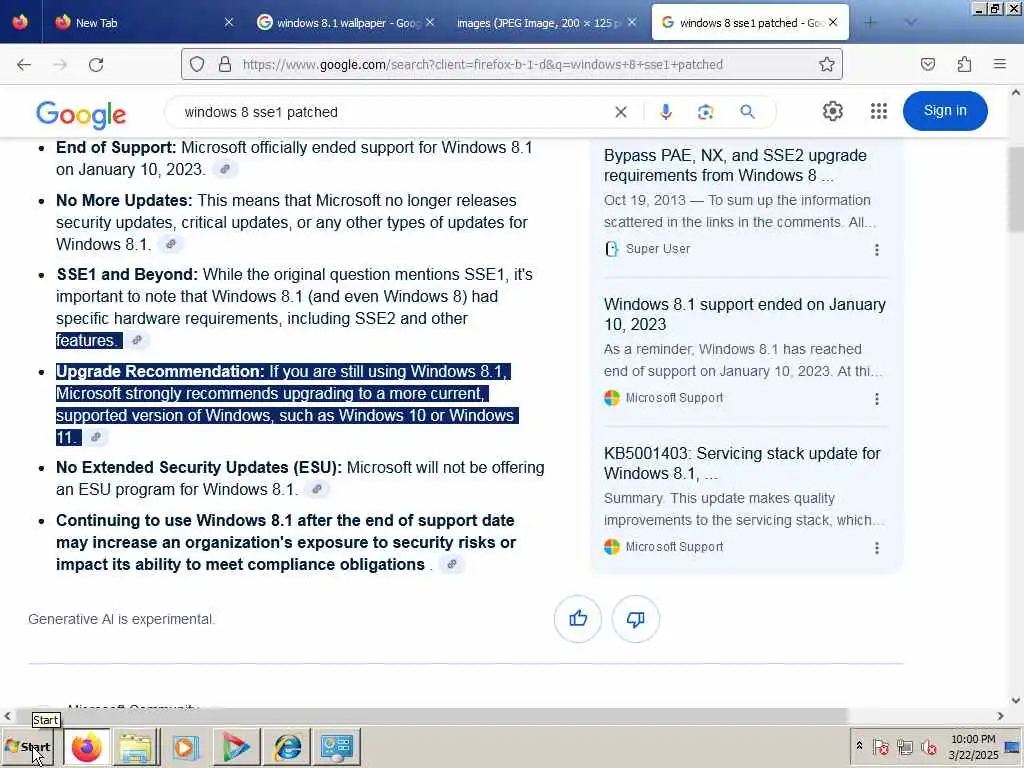Open more options for Super User result
1024x768 pixels.
click(876, 249)
